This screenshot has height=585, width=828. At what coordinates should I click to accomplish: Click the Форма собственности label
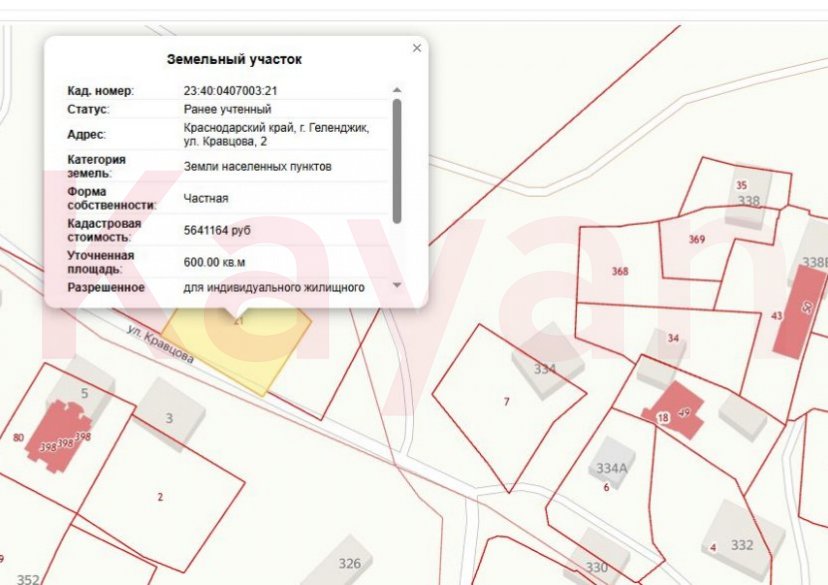111,199
